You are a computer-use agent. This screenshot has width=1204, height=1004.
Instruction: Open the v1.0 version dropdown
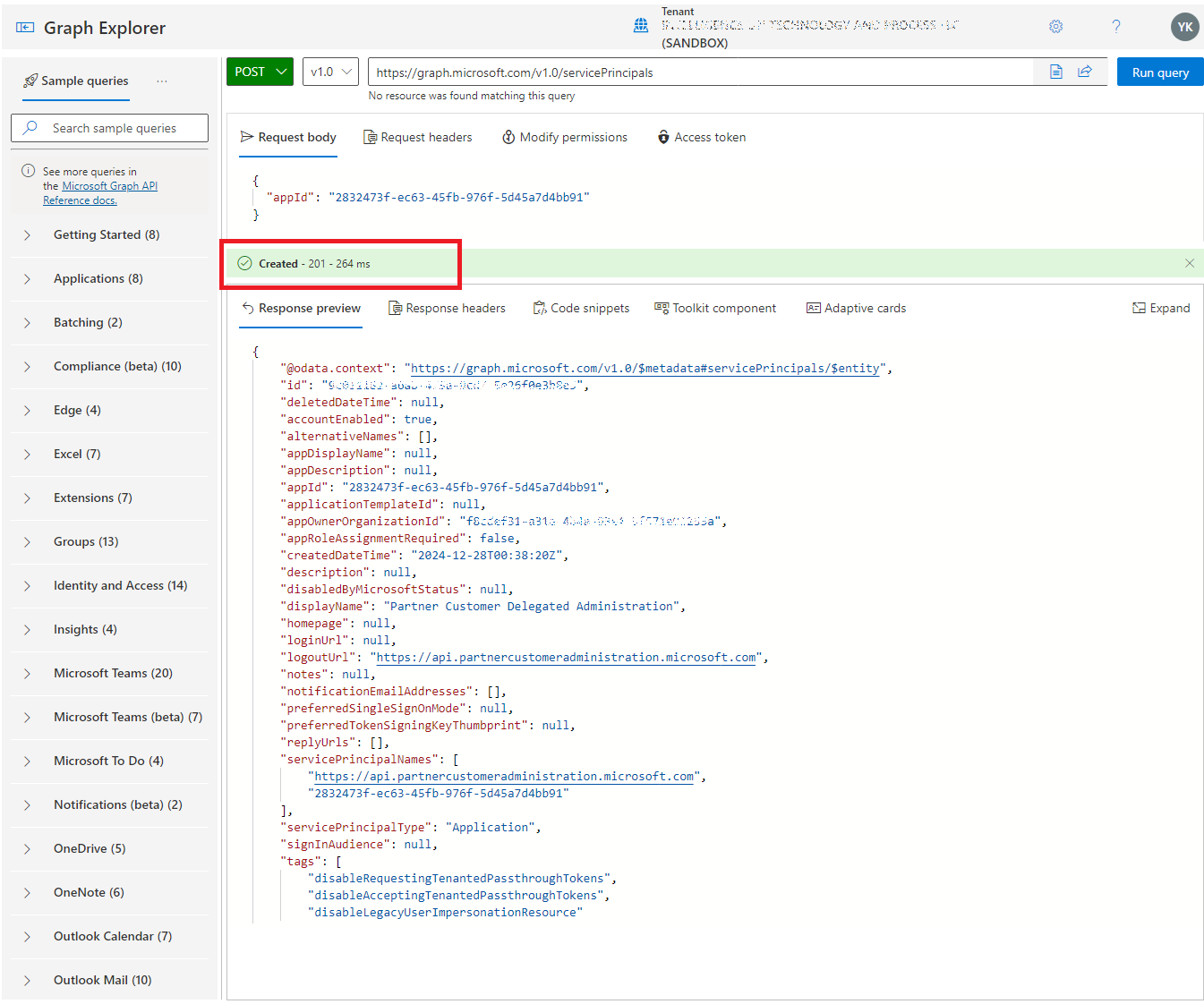(x=330, y=72)
